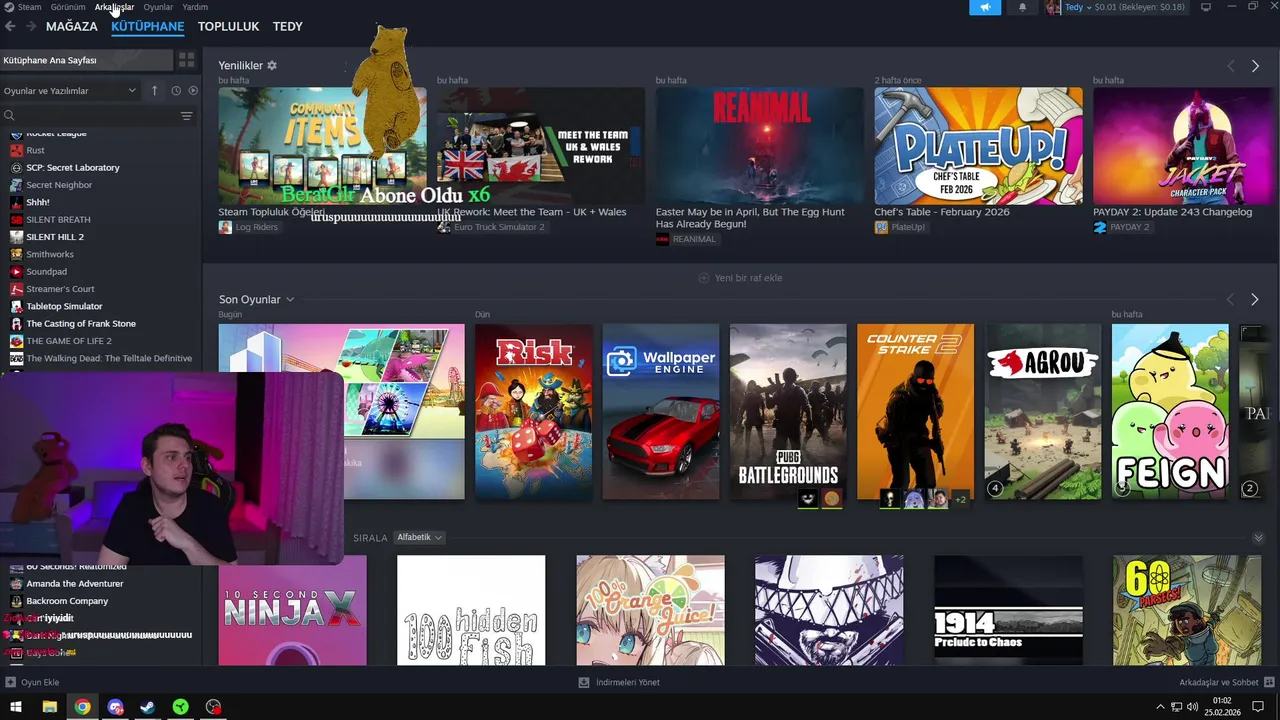The image size is (1280, 720).
Task: Open advanced filter settings icon
Action: pyautogui.click(x=187, y=116)
